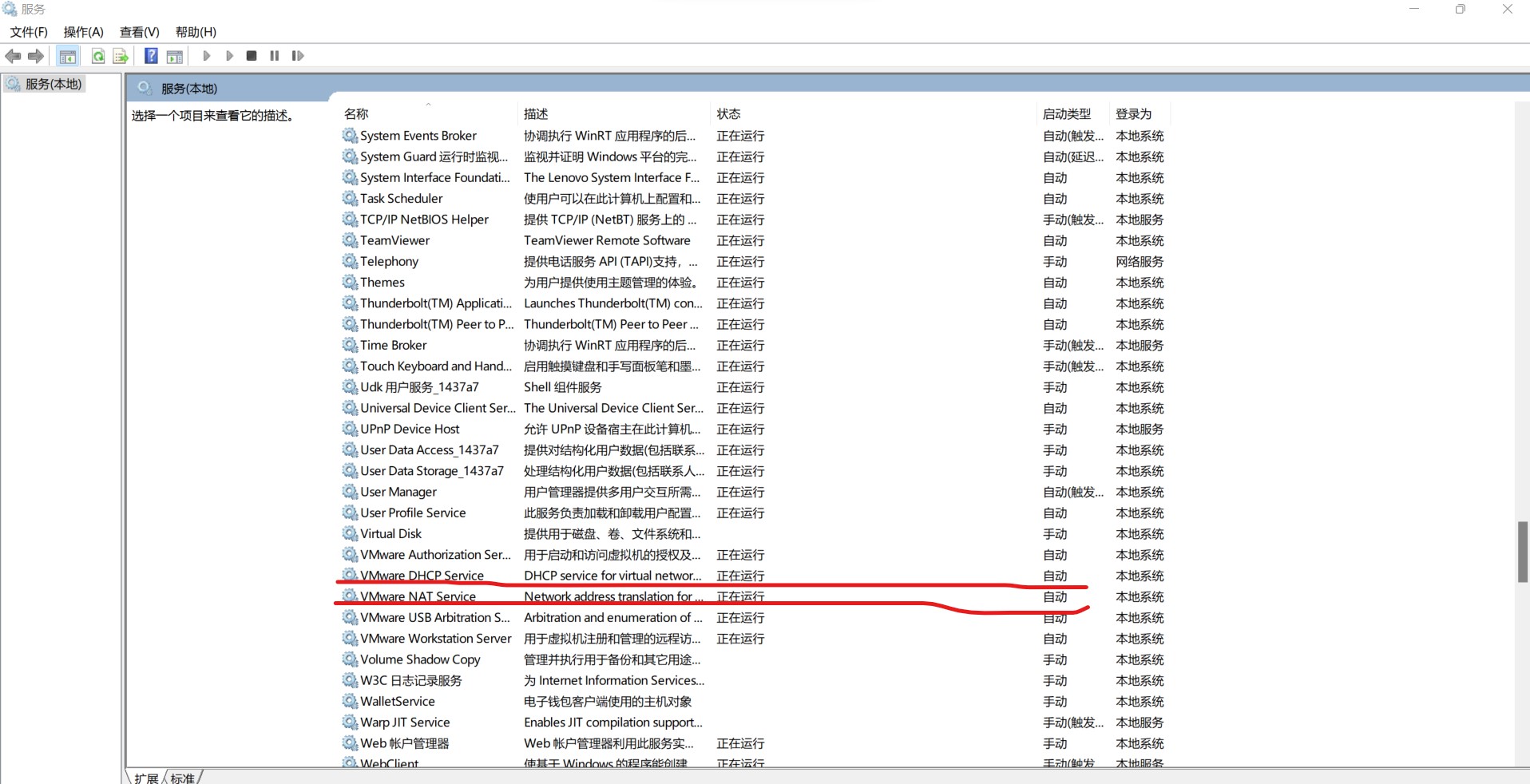Click the restart service icon
Viewport: 1530px width, 784px height.
[297, 55]
